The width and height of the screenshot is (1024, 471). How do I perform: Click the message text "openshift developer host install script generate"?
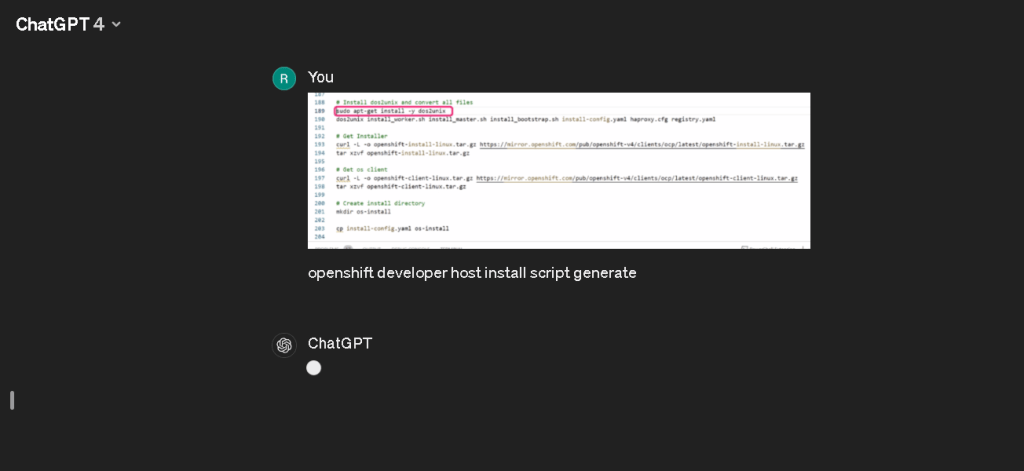(x=472, y=273)
